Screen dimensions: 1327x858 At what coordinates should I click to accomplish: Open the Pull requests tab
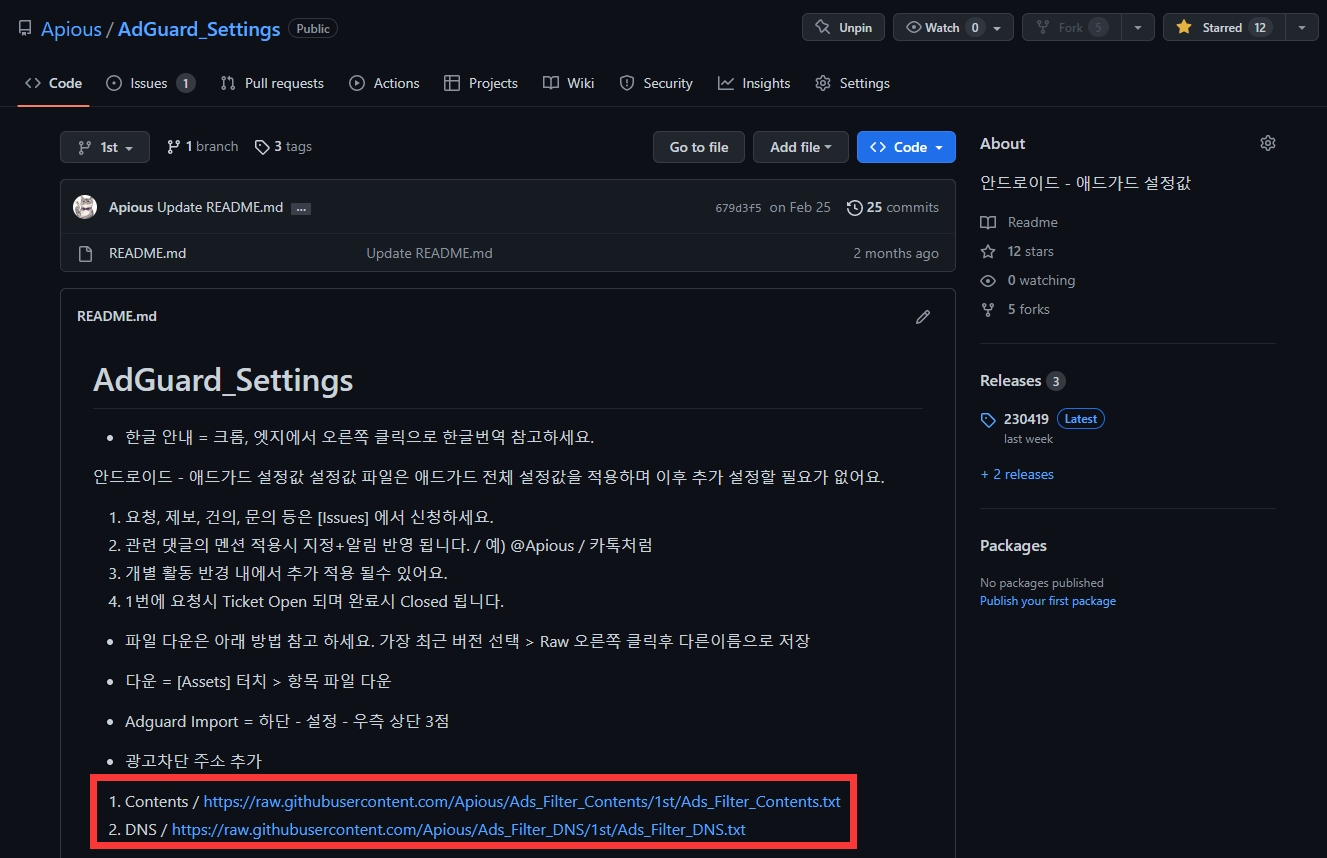pyautogui.click(x=272, y=83)
